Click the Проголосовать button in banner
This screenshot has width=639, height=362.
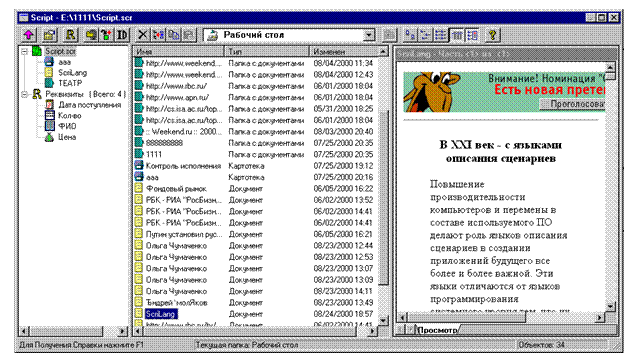pos(573,104)
